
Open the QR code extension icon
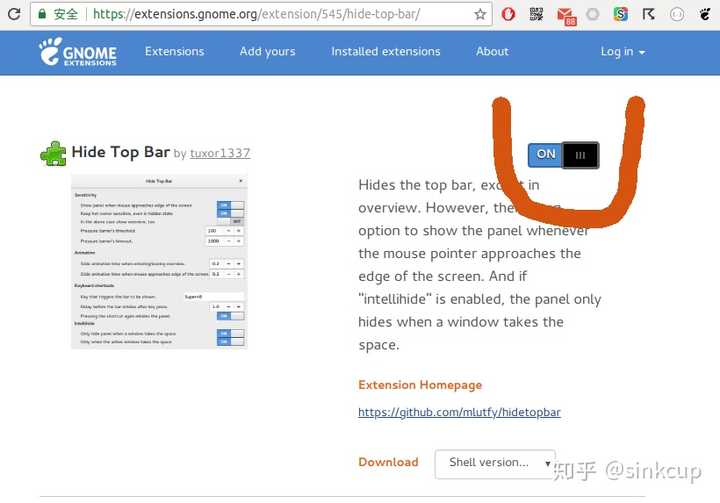coord(536,14)
